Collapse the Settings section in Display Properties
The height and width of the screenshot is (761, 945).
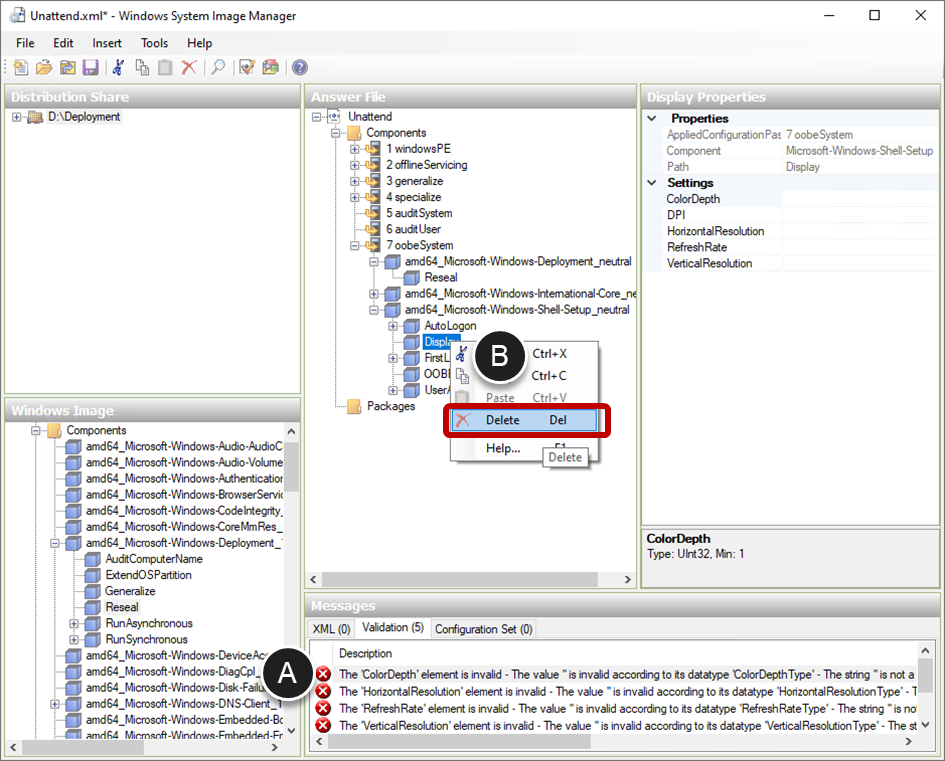point(654,183)
